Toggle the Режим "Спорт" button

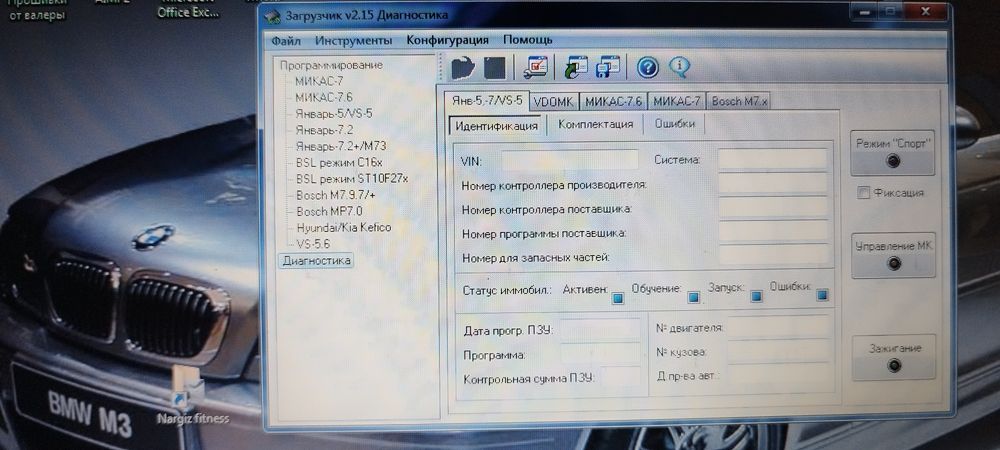[x=893, y=152]
